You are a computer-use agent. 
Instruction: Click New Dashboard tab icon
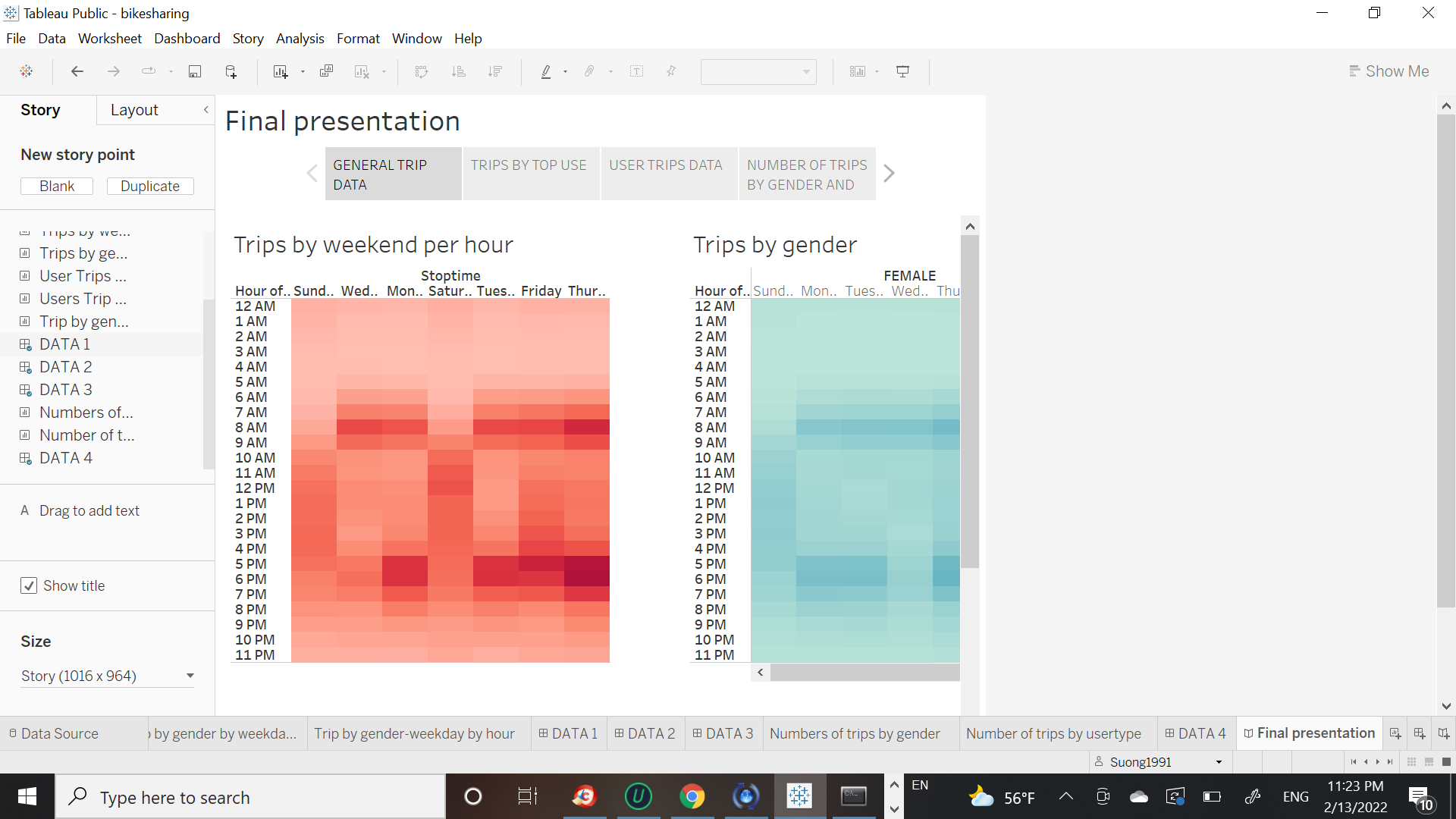pyautogui.click(x=1420, y=733)
